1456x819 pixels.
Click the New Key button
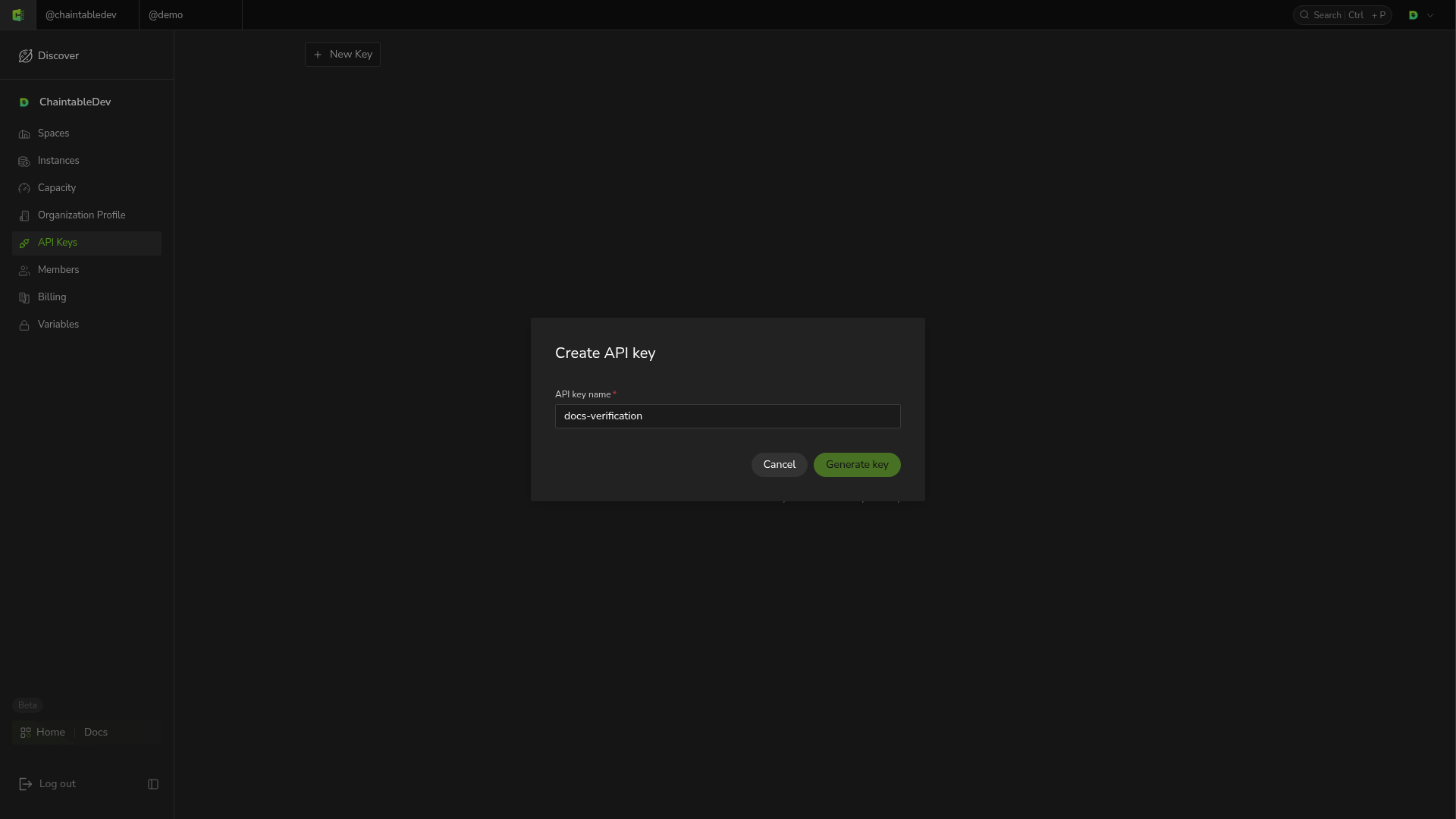tap(343, 55)
